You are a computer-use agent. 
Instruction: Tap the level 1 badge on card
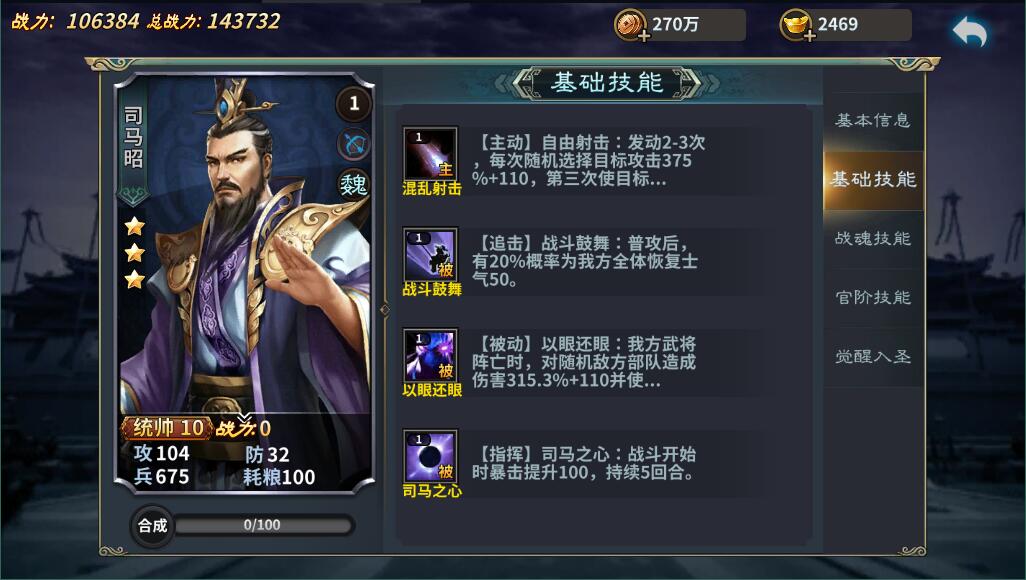click(x=354, y=103)
